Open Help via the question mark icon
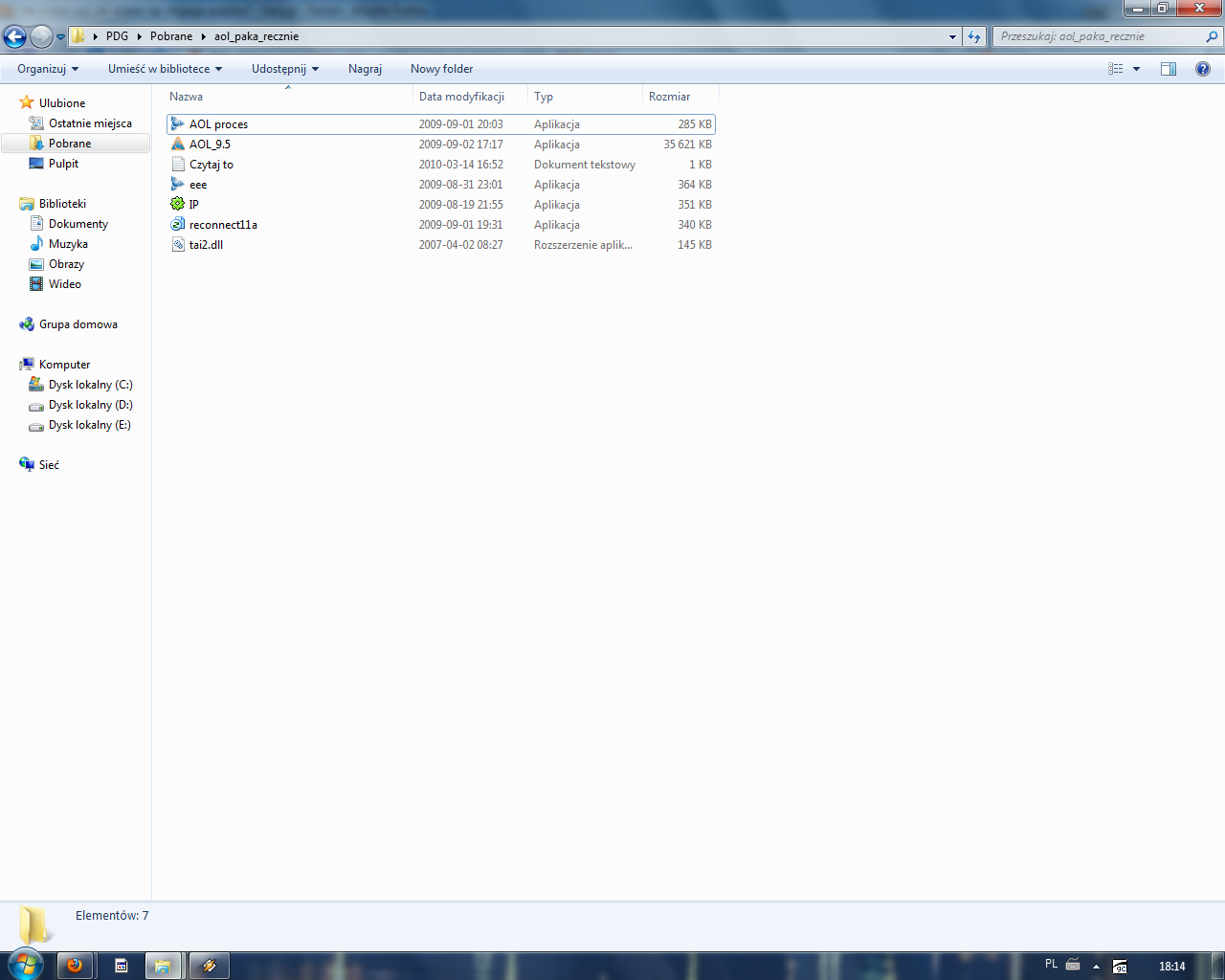 click(x=1203, y=69)
